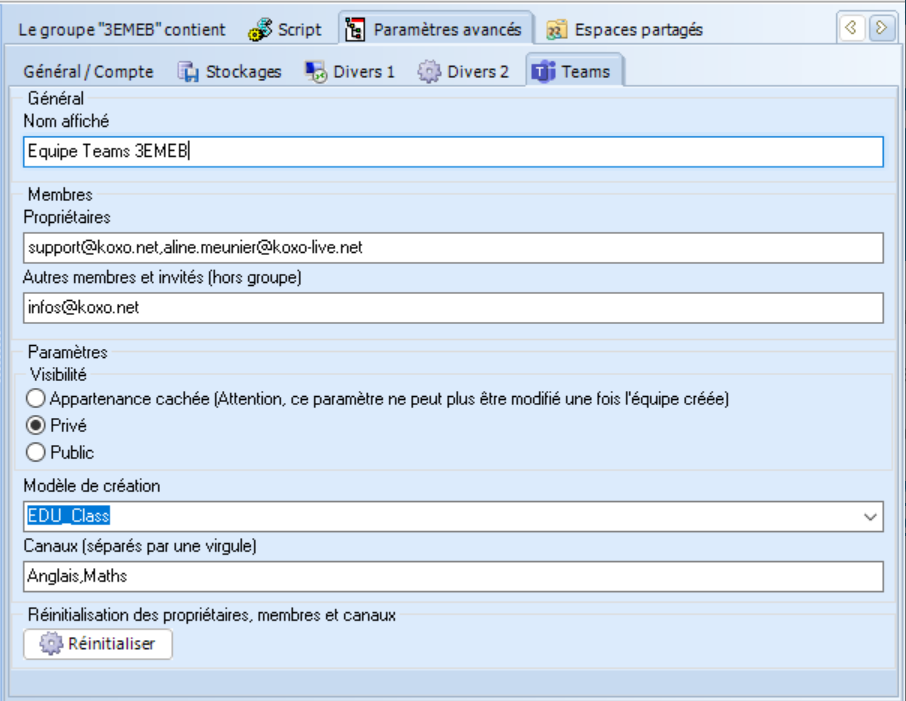This screenshot has height=701, width=906.
Task: Open the Divers 2 sub-tab
Action: click(464, 72)
